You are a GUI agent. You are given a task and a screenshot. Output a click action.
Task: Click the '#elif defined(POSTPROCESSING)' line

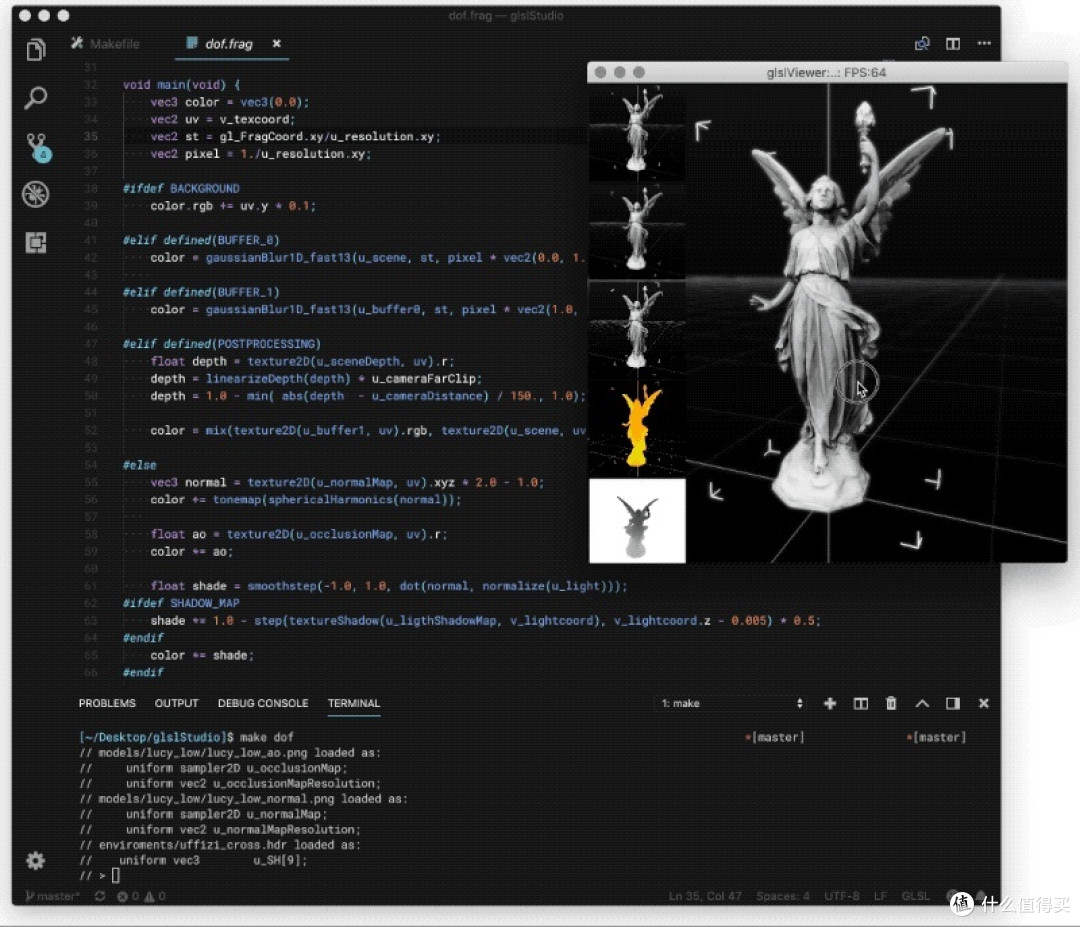222,344
